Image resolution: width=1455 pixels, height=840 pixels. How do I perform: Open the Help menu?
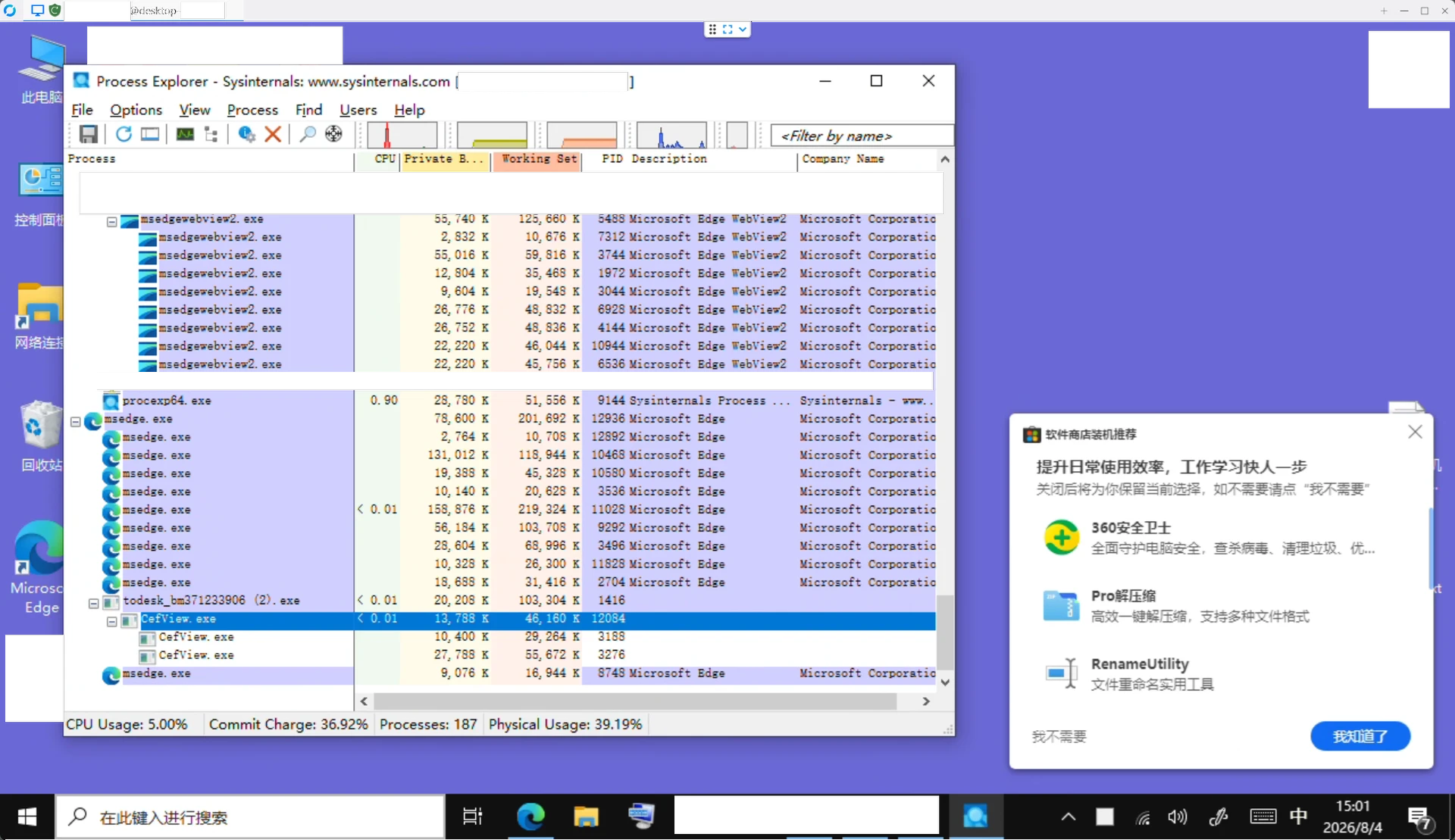pyautogui.click(x=409, y=110)
